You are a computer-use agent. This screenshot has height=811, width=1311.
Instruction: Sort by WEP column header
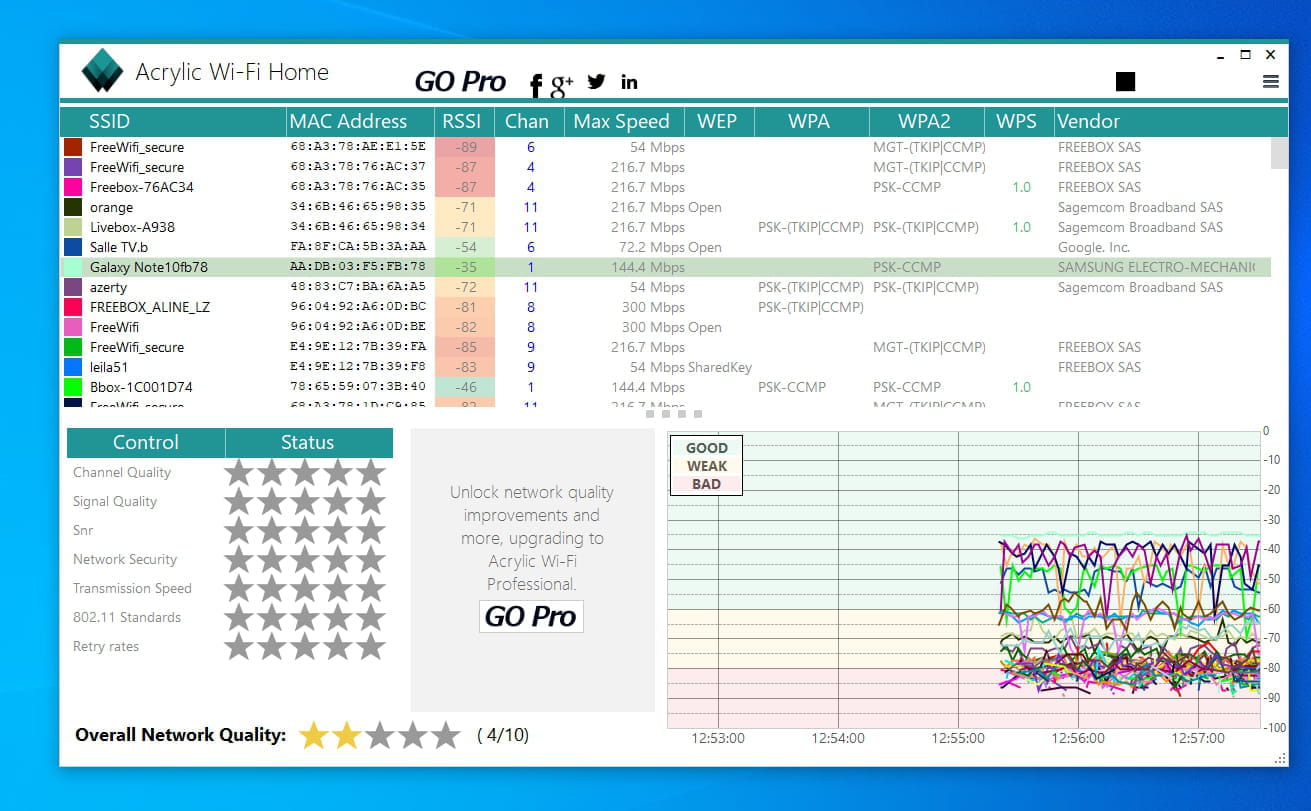point(719,121)
